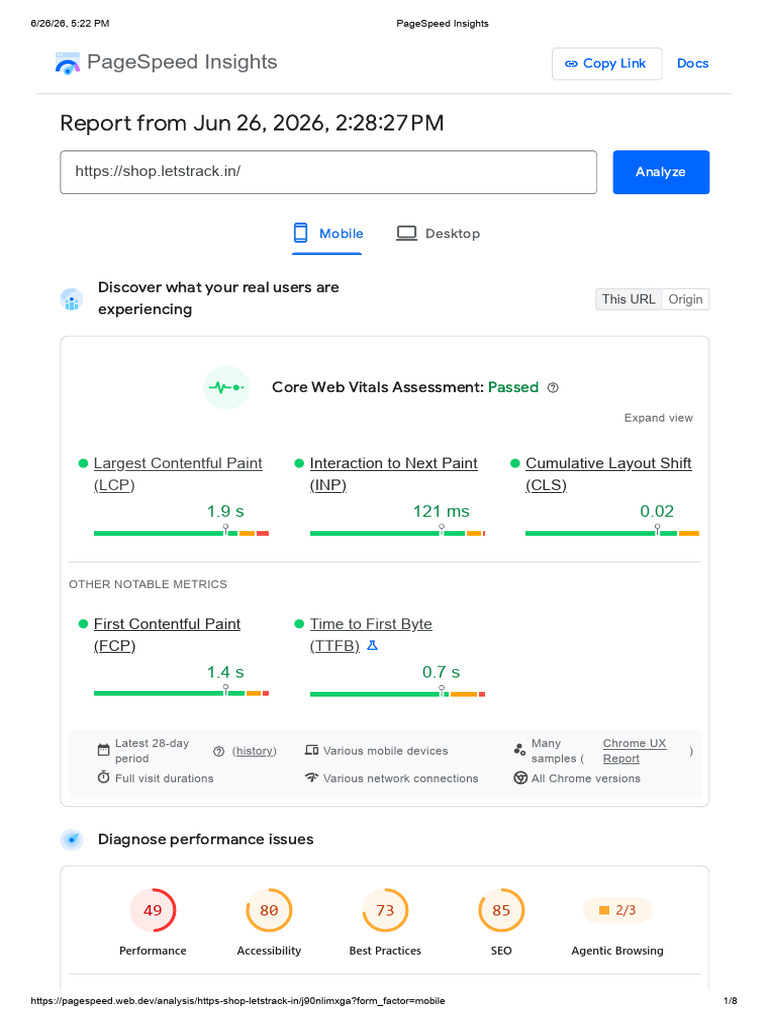This screenshot has width=768, height=1024.
Task: Switch to the Desktop tab
Action: pyautogui.click(x=438, y=234)
